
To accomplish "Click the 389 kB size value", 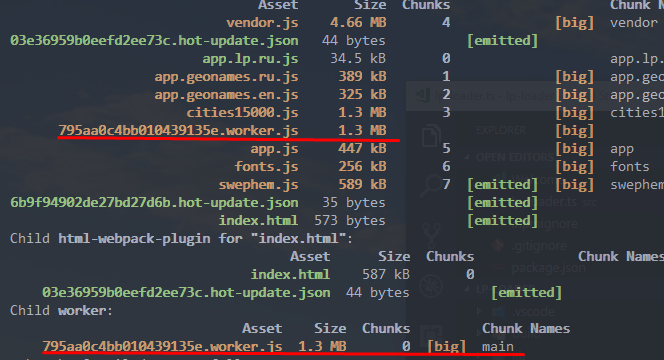I will [x=362, y=76].
